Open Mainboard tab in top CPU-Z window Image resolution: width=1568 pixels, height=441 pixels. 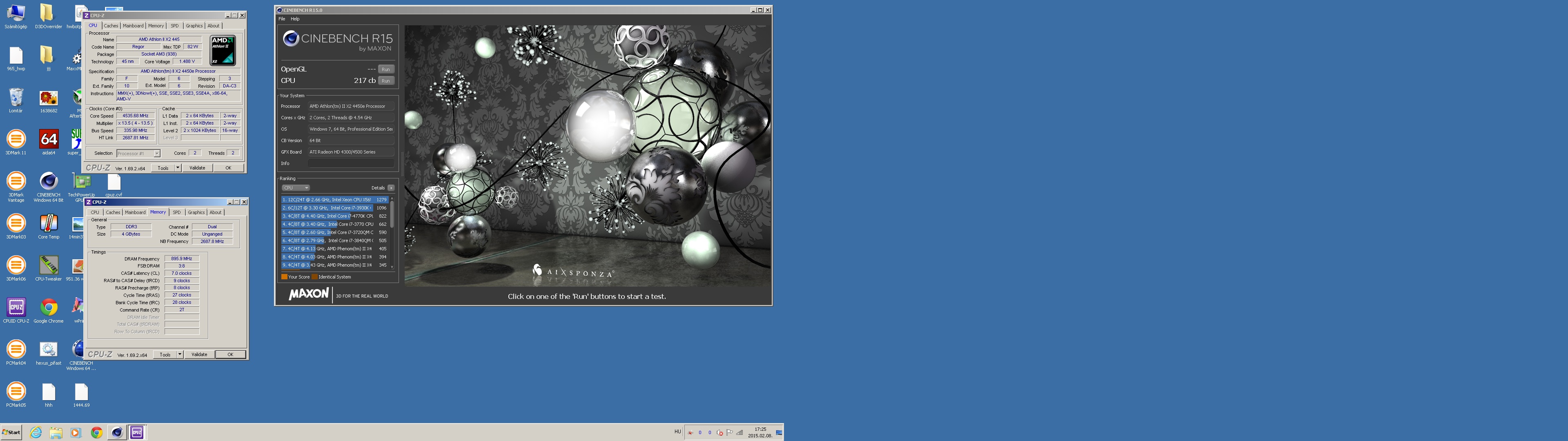133,26
